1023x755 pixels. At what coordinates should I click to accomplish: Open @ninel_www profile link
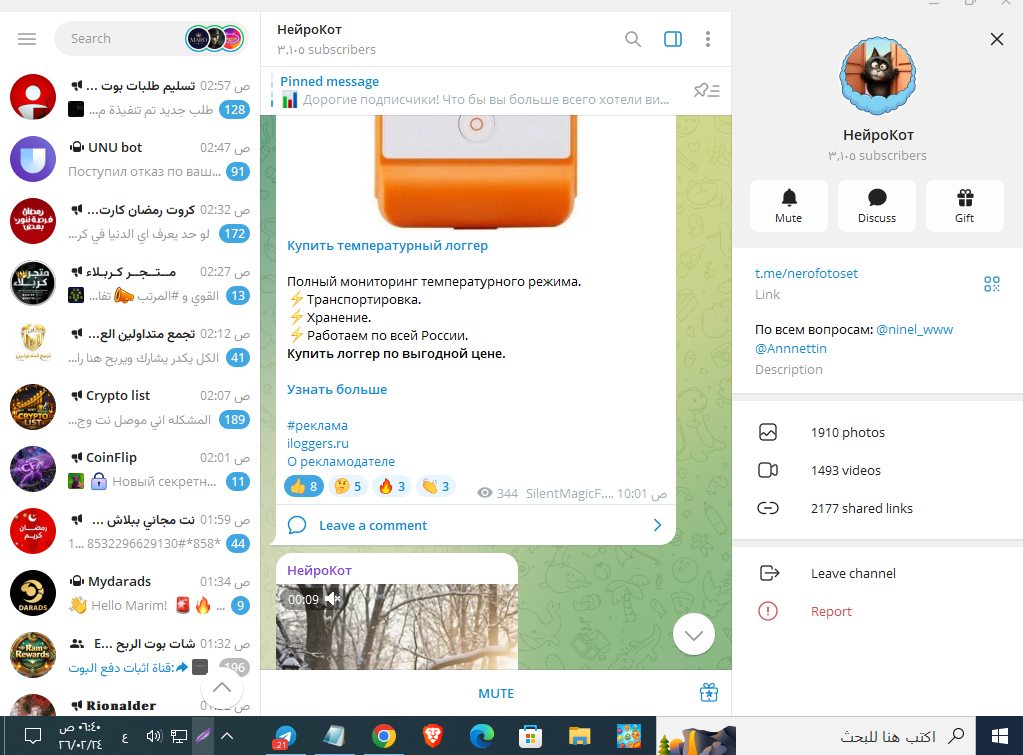click(x=914, y=330)
